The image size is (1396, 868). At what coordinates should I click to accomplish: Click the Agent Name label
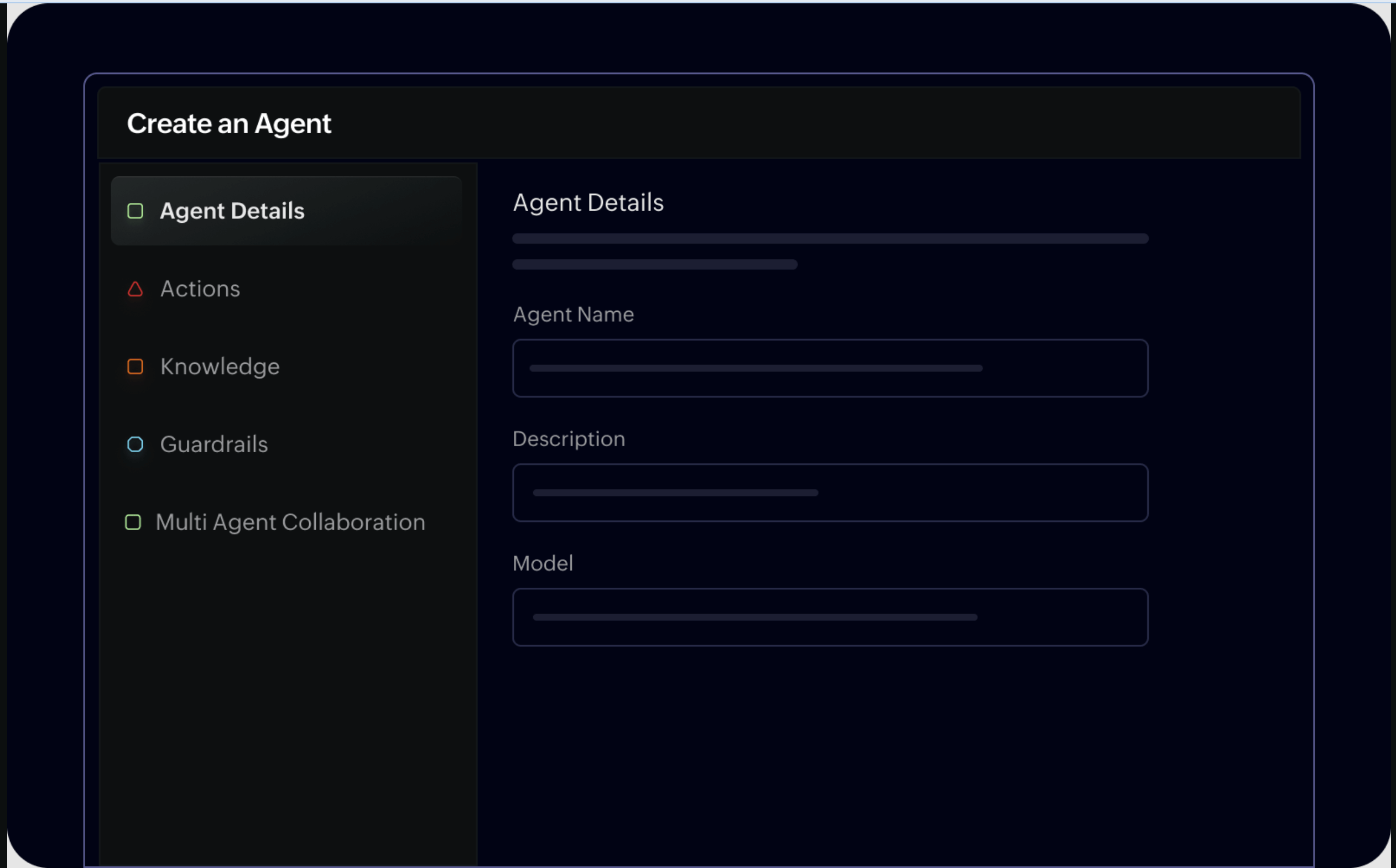[x=573, y=315]
